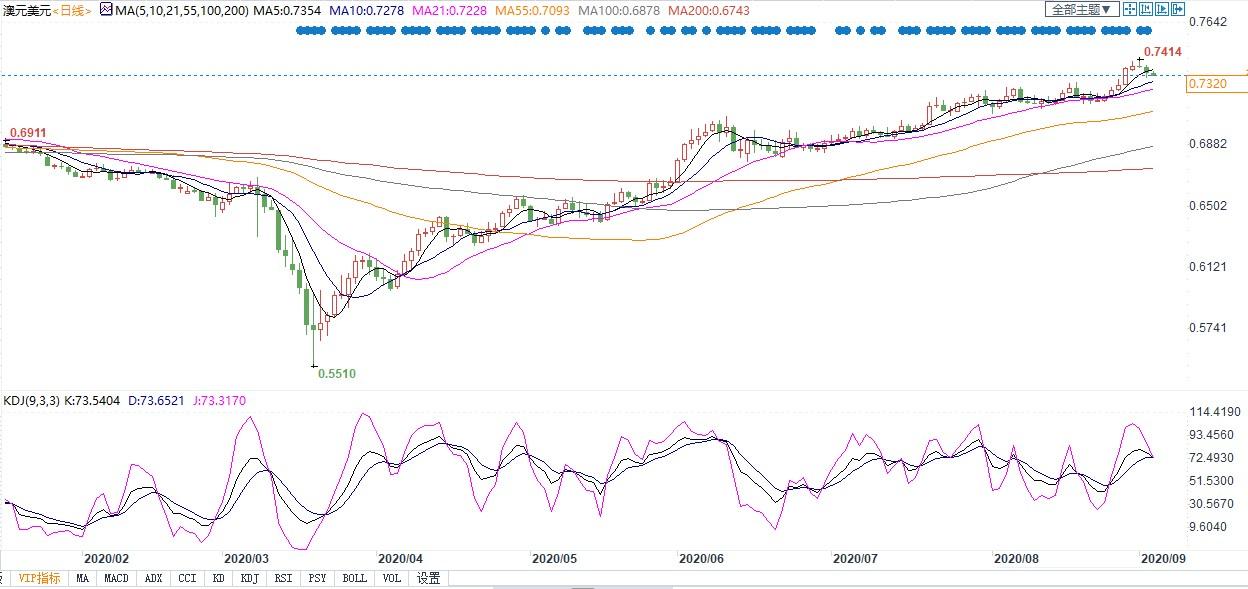Click the 0.6502 price axis value
The height and width of the screenshot is (589, 1248).
click(x=1206, y=205)
